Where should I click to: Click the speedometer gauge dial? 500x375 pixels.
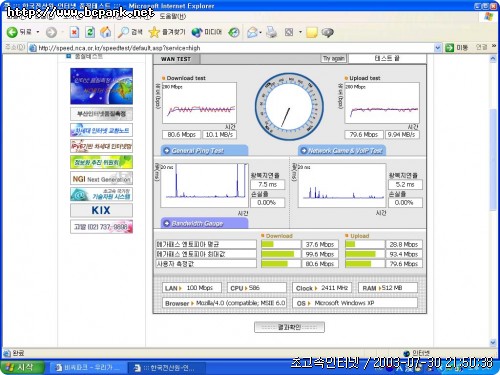[x=289, y=107]
